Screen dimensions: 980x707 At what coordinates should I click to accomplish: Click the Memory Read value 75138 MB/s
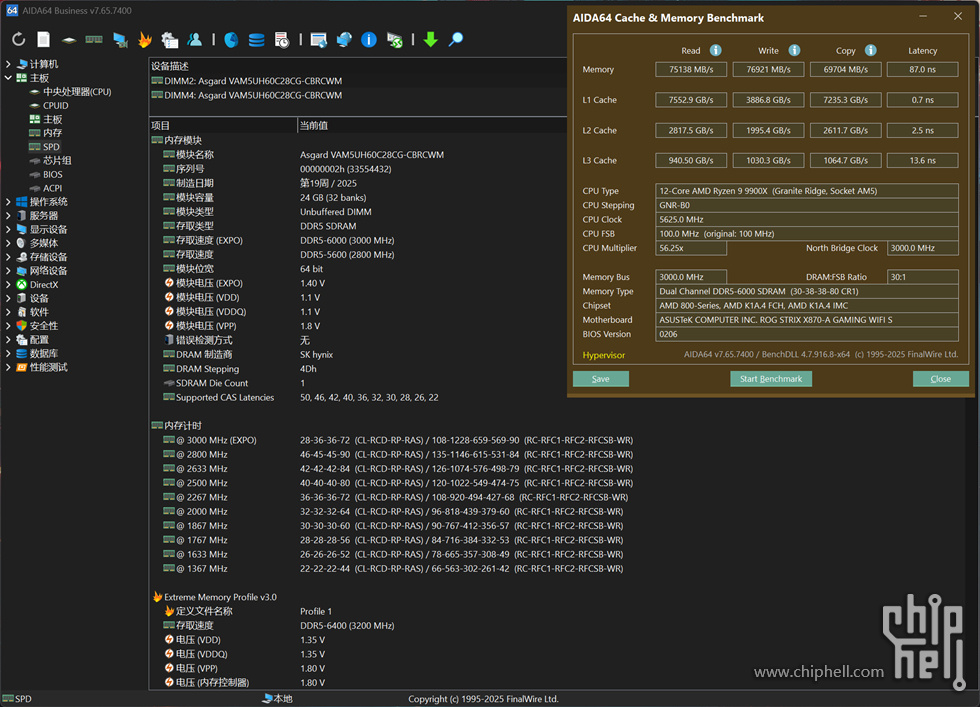(691, 69)
